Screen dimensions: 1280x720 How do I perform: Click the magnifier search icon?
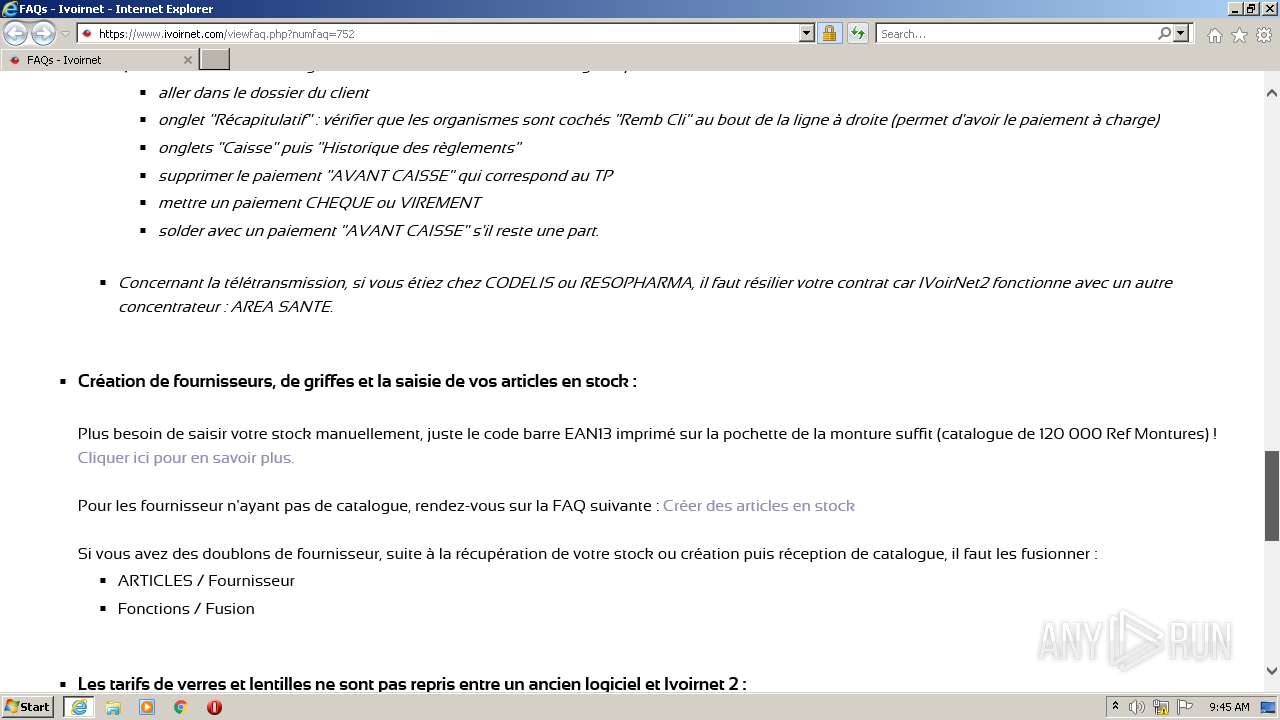coord(1164,33)
